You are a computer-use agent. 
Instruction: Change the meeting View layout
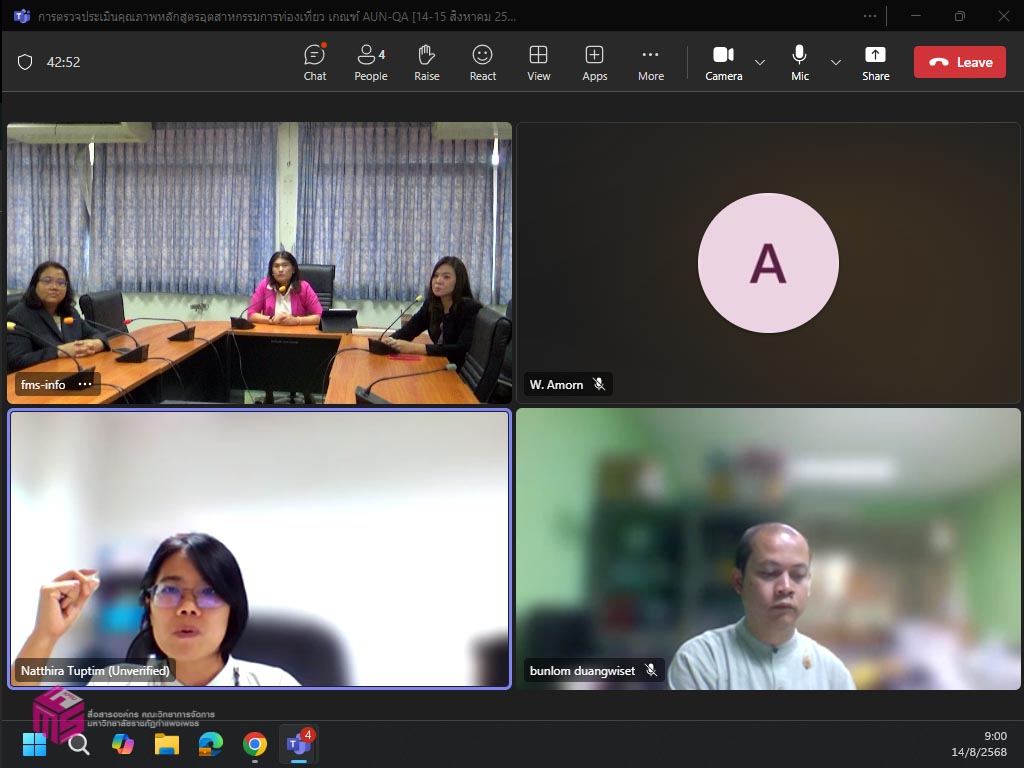[x=539, y=62]
